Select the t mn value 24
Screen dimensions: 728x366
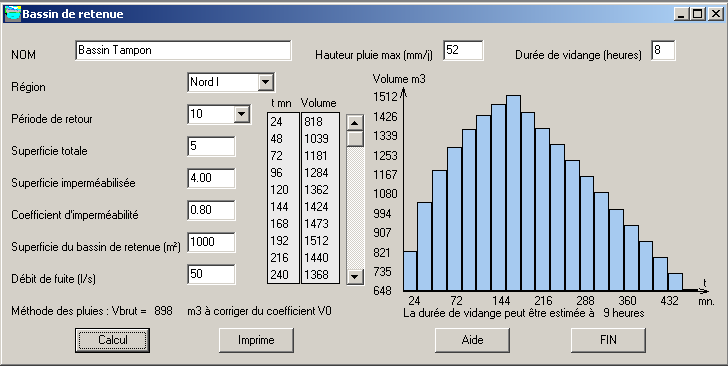coord(276,122)
